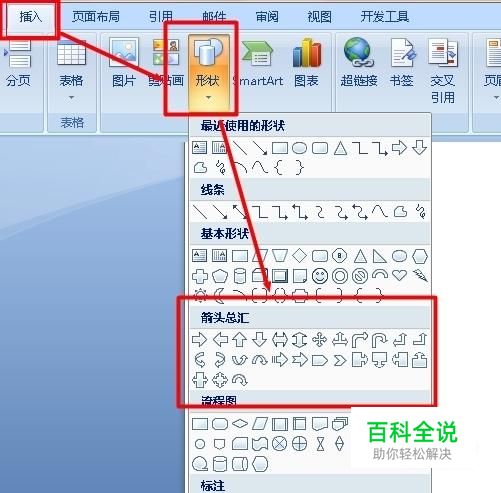501x493 pixels.
Task: Pick the curved up arrow shape
Action: [x=239, y=360]
